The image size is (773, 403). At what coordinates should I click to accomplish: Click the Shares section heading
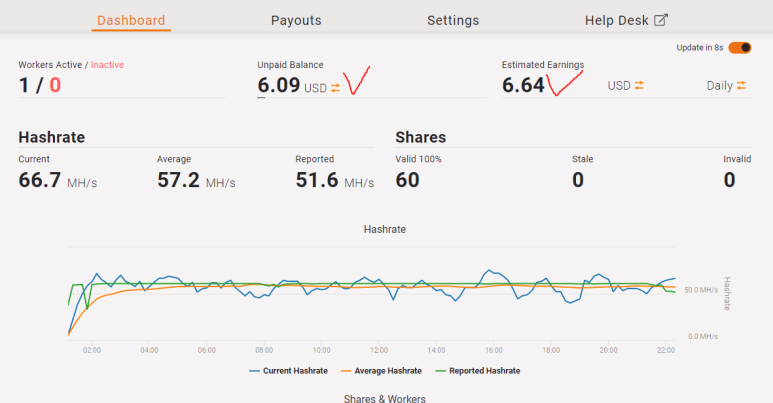tap(421, 137)
